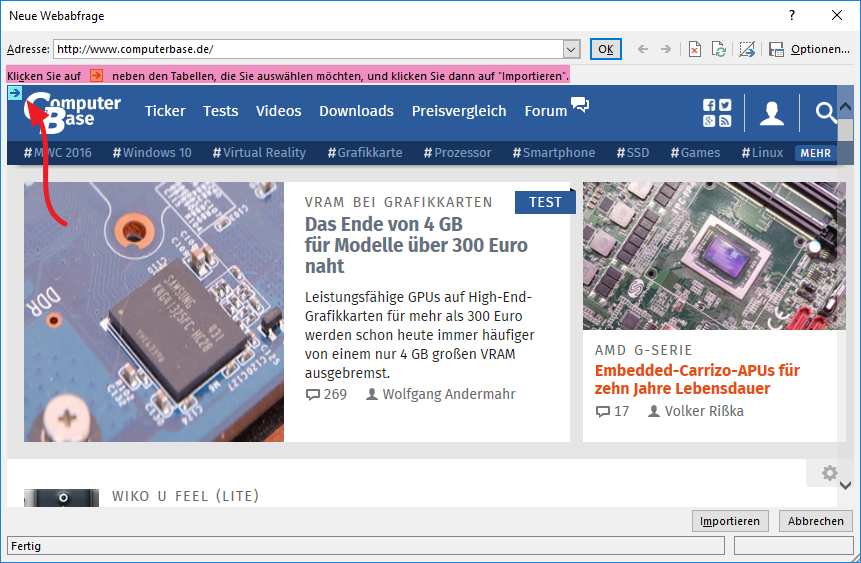Click the Abbrechen button

pos(815,521)
